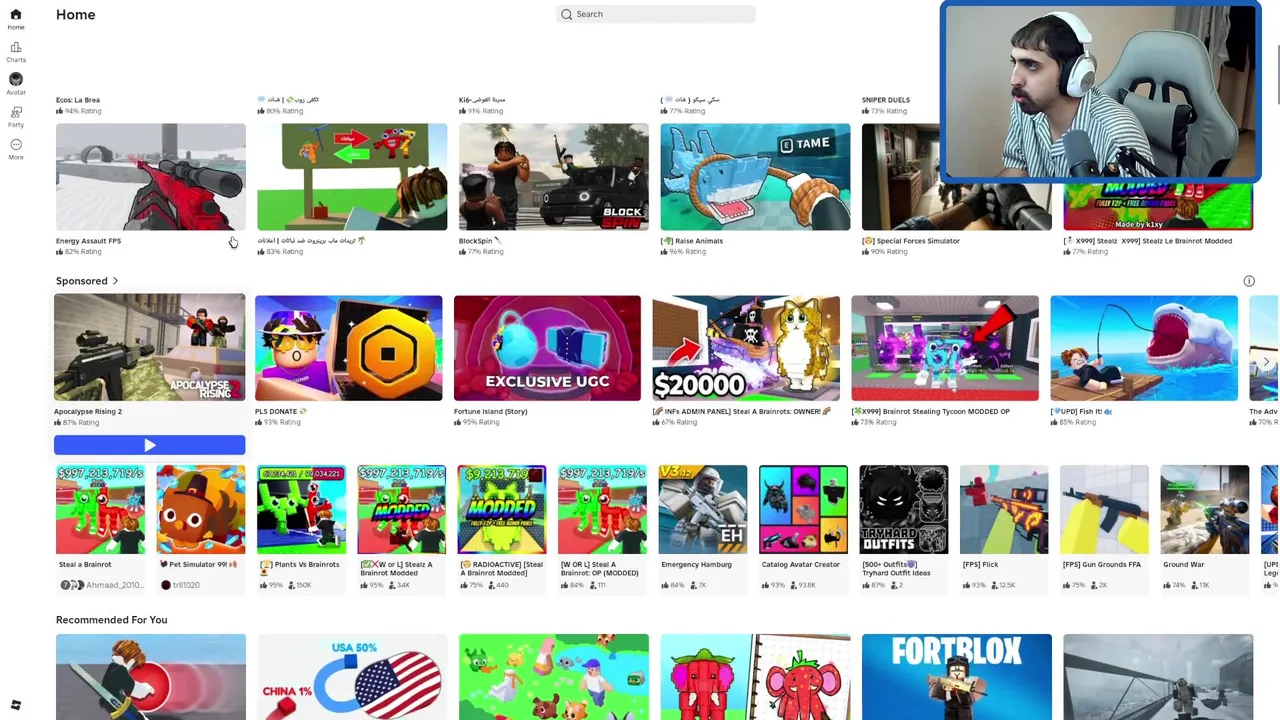Open BlockSpin game thumbnail
Screen dimensions: 1280x720
[553, 177]
